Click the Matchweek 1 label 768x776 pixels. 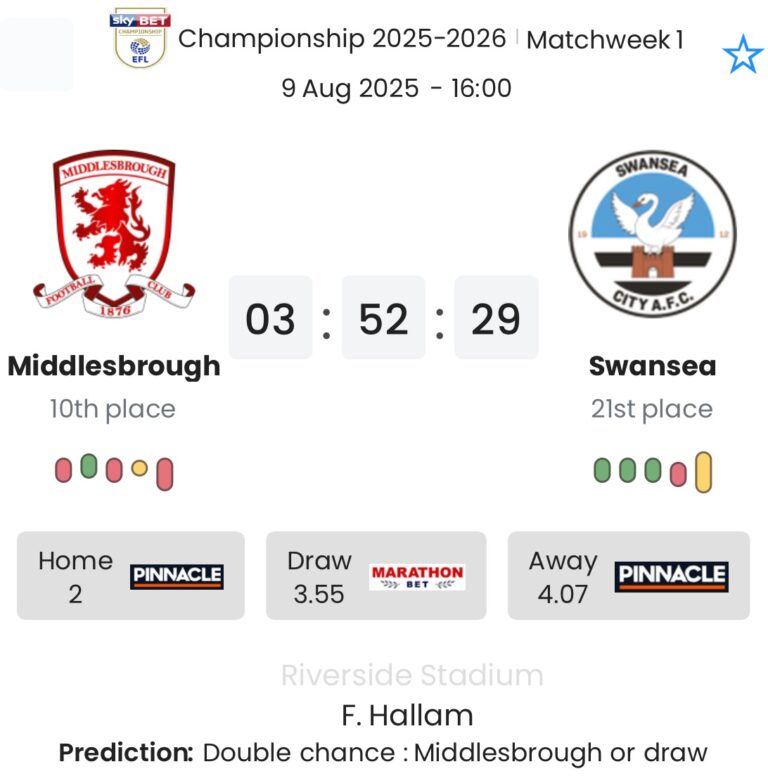point(605,40)
